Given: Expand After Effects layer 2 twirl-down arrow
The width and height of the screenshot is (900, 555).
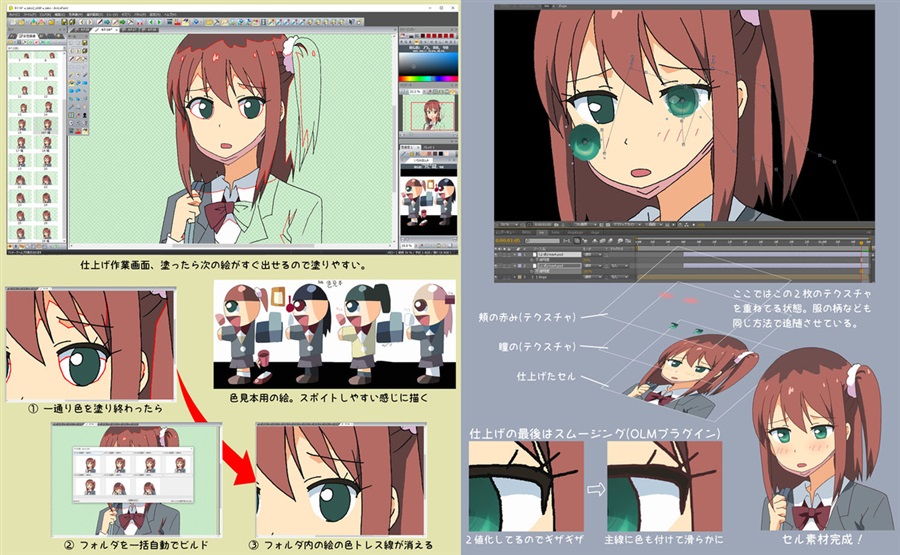Looking at the screenshot, I should coord(515,266).
